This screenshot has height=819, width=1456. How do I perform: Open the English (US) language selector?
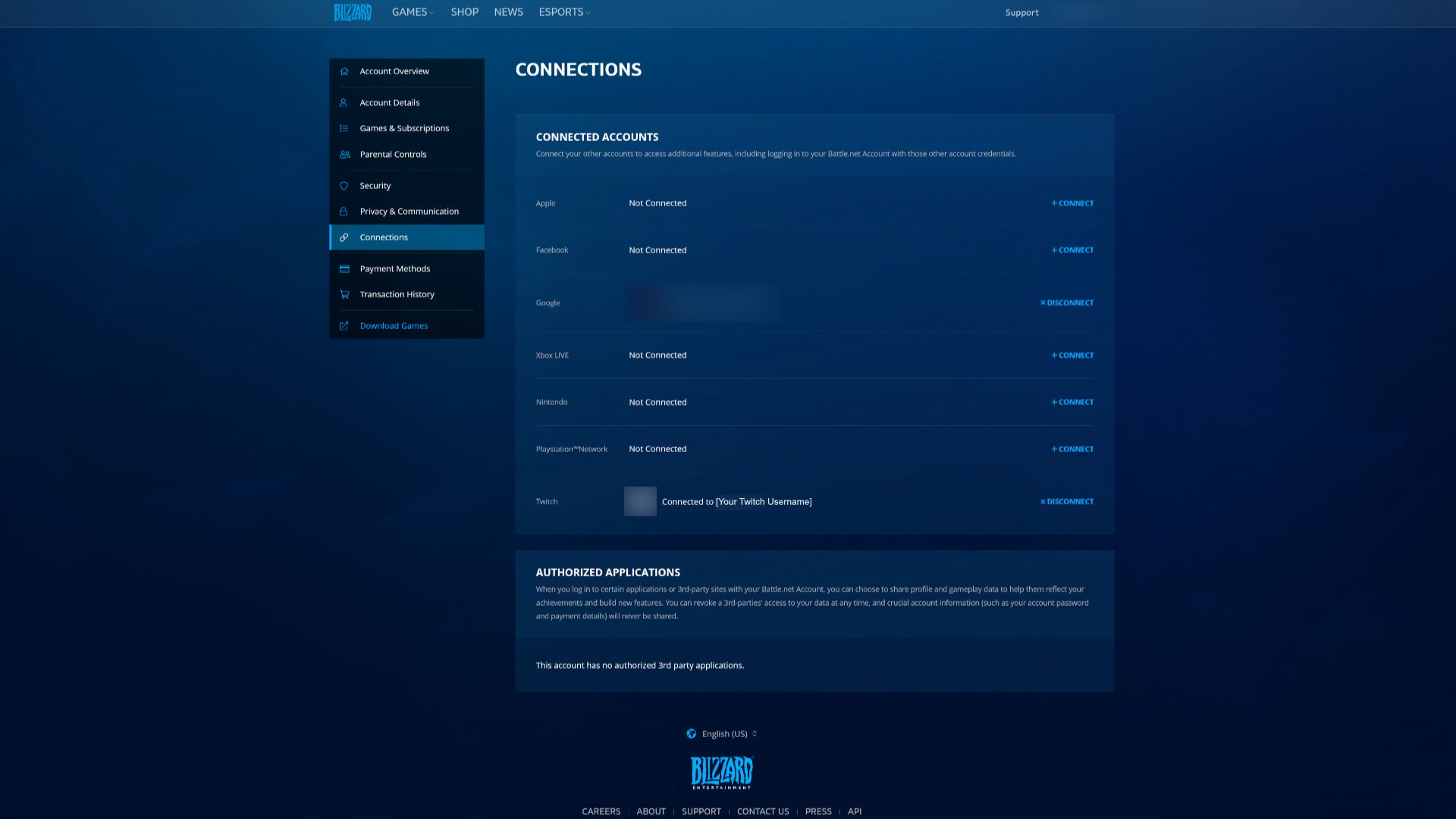[x=723, y=733]
